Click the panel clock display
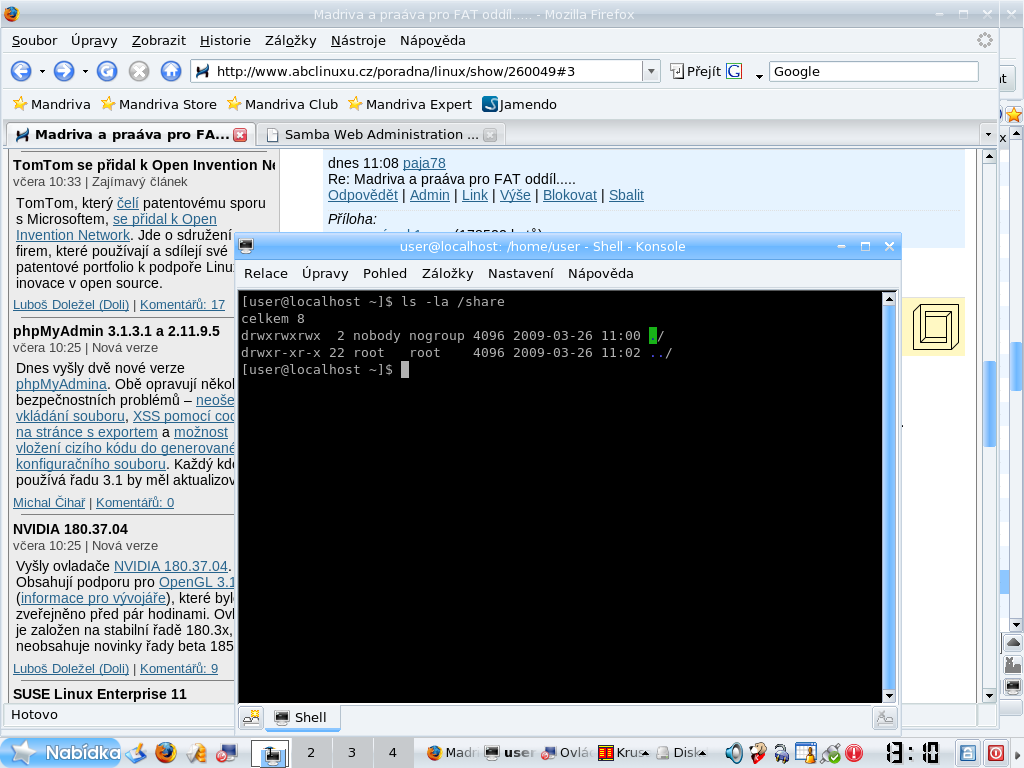The width and height of the screenshot is (1024, 768). (912, 753)
